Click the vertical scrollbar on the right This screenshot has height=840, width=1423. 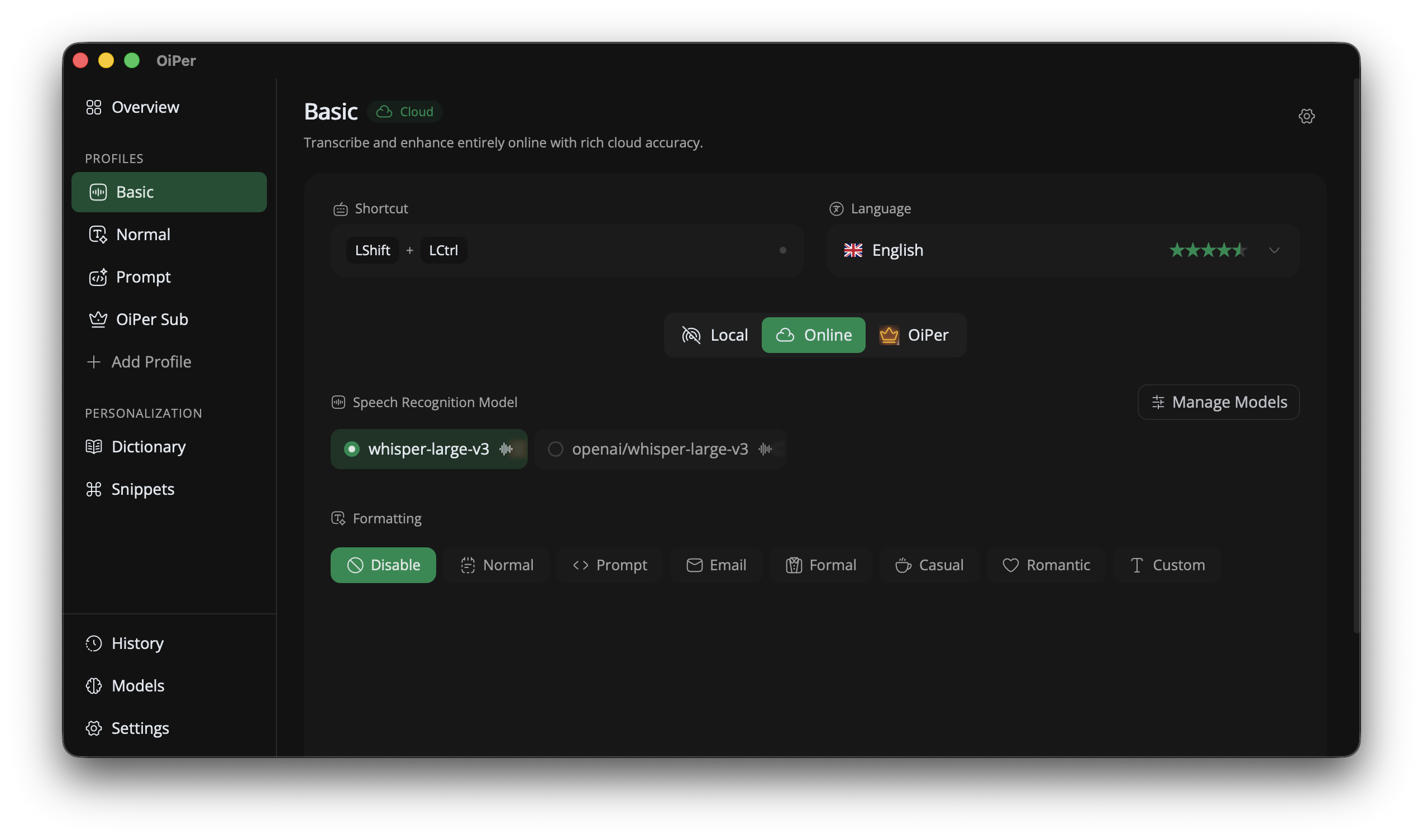pyautogui.click(x=1356, y=355)
